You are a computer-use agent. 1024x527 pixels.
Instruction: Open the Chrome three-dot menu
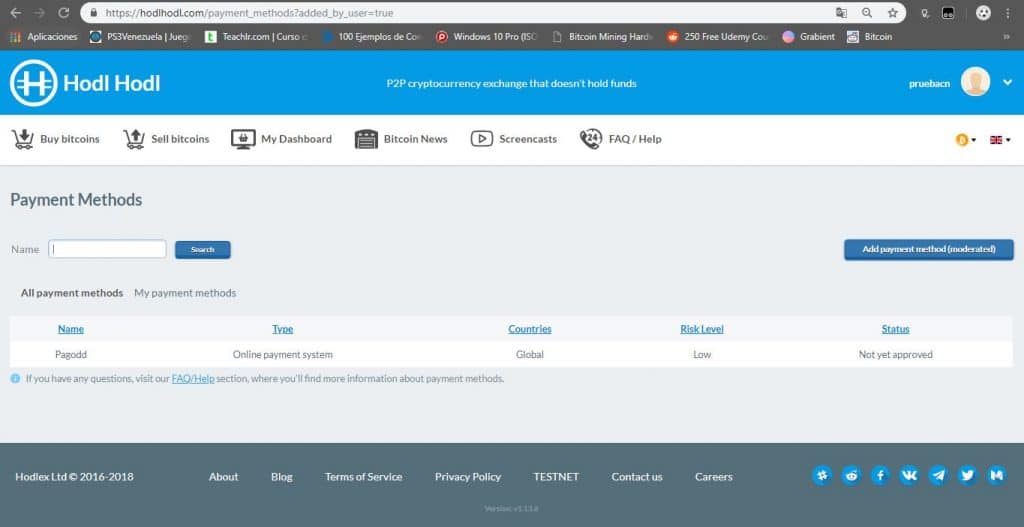point(1008,13)
